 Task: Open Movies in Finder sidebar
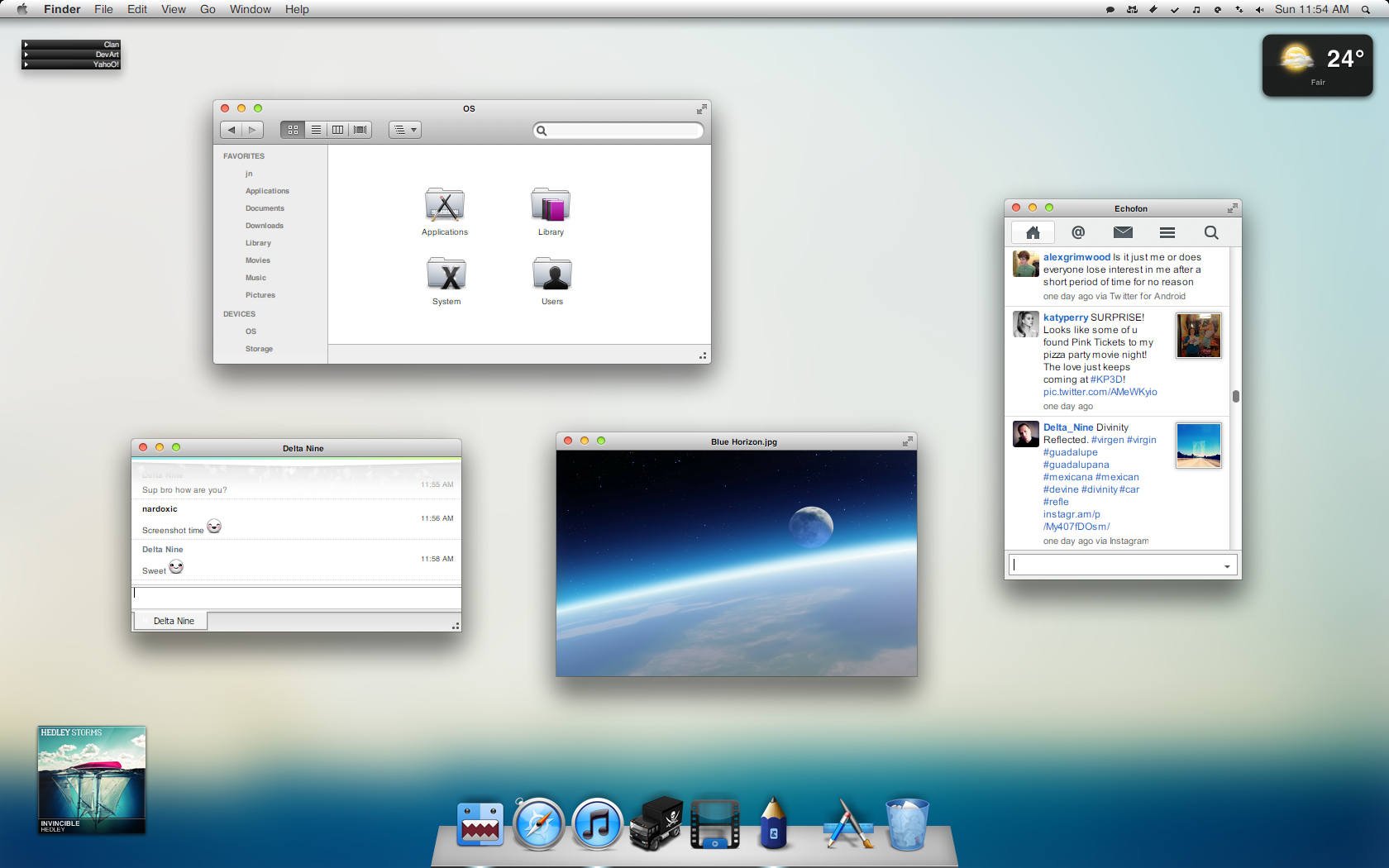[257, 260]
